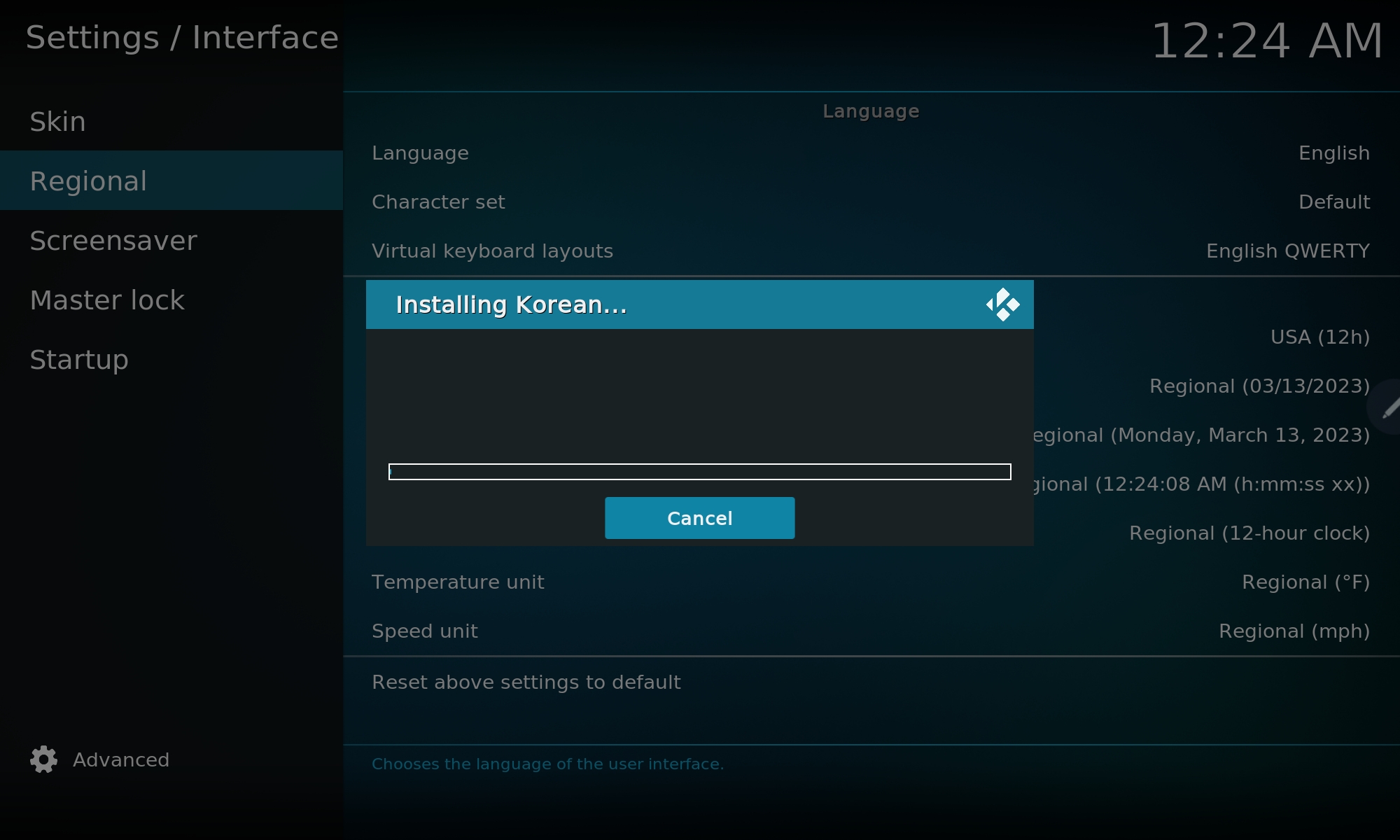Click the pencil edit icon at right edge
This screenshot has width=1400, height=840.
(x=1389, y=407)
